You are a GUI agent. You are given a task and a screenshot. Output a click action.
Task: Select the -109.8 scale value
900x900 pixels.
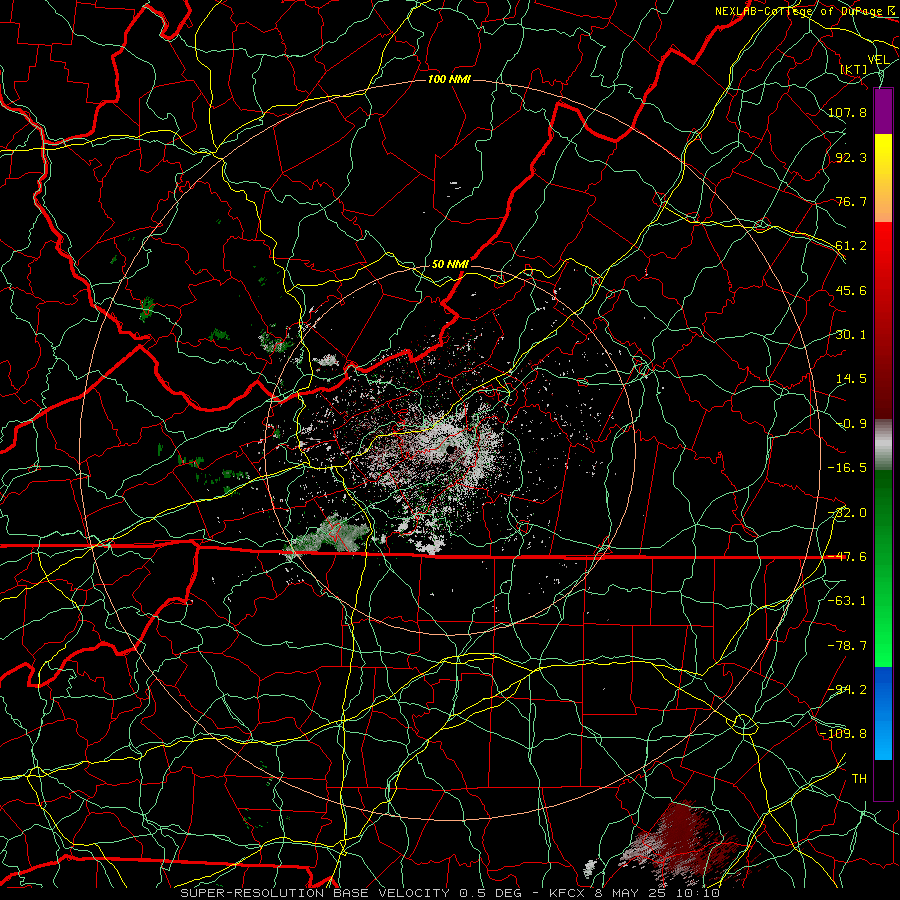pos(843,734)
